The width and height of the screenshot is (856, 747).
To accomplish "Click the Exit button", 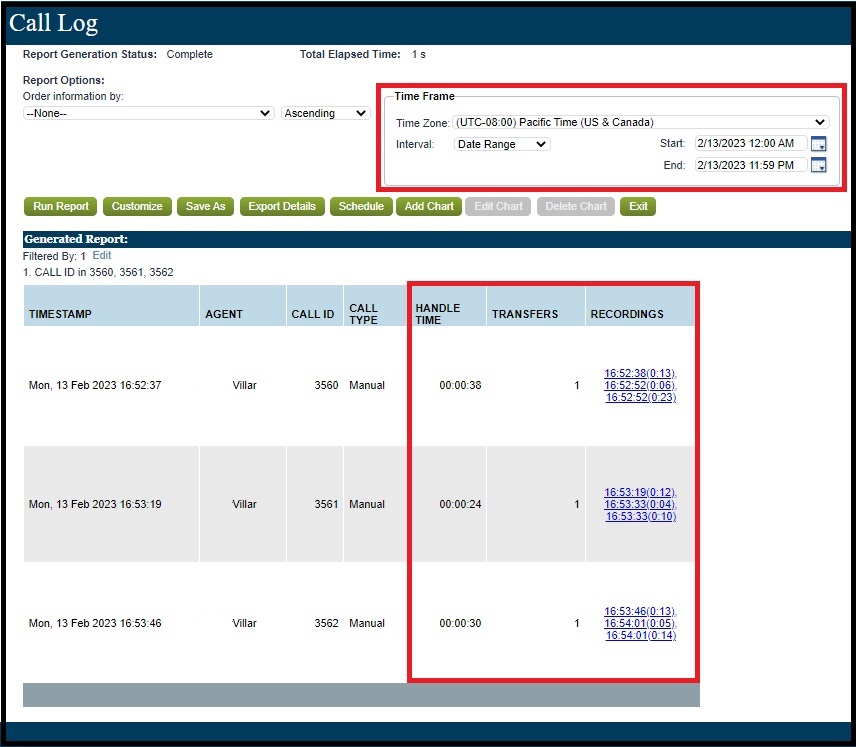I will (638, 206).
